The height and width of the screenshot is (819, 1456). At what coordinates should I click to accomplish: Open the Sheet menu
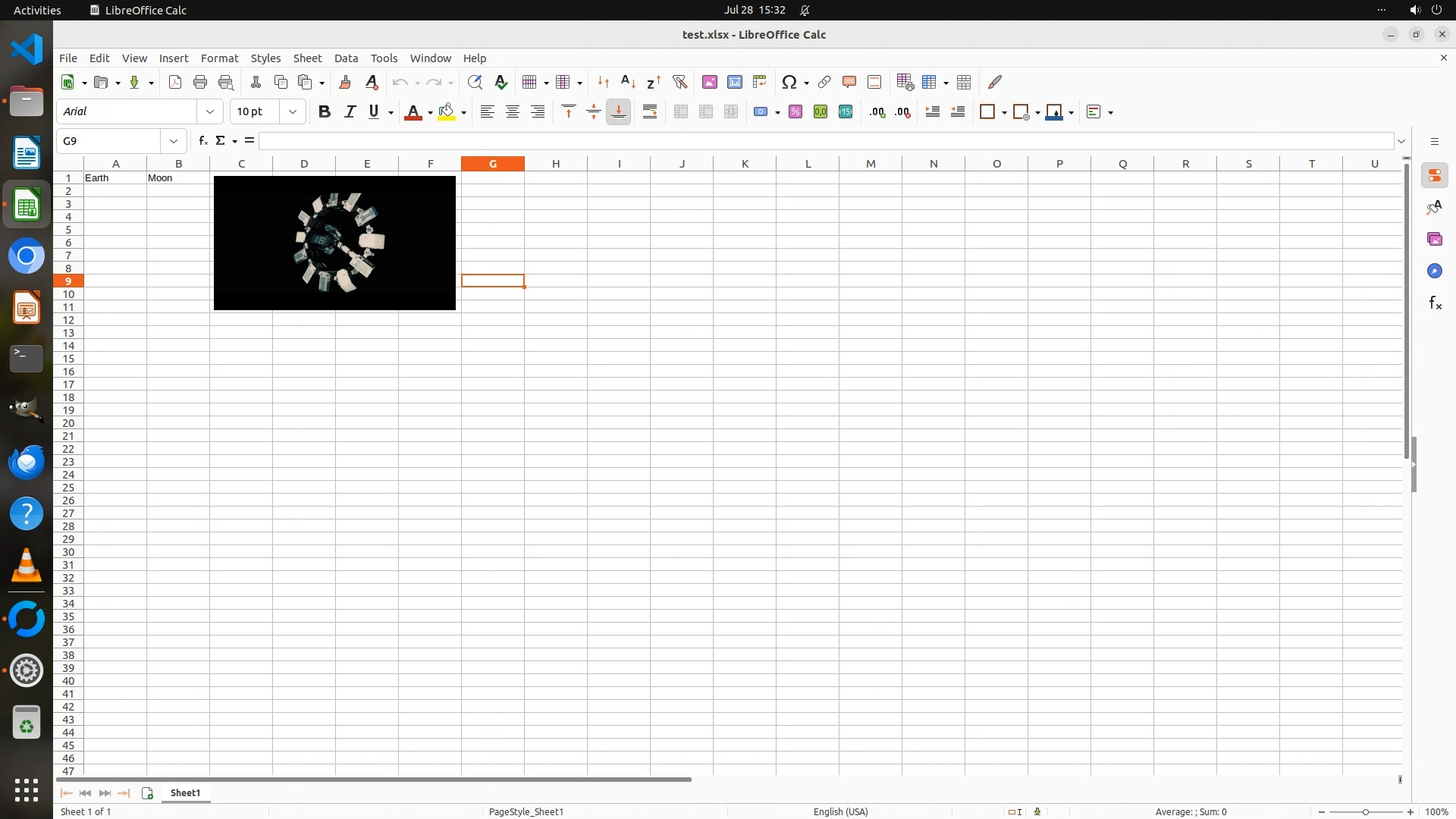coord(307,58)
